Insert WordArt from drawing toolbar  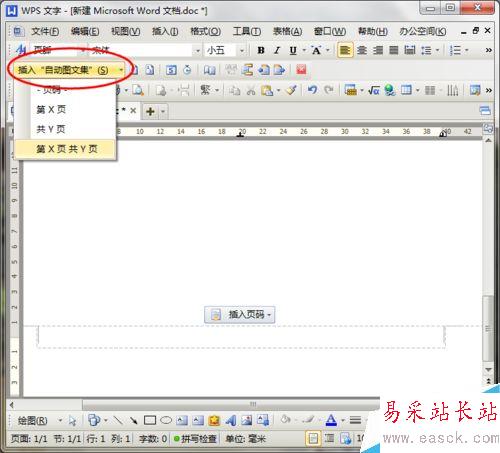click(x=231, y=421)
